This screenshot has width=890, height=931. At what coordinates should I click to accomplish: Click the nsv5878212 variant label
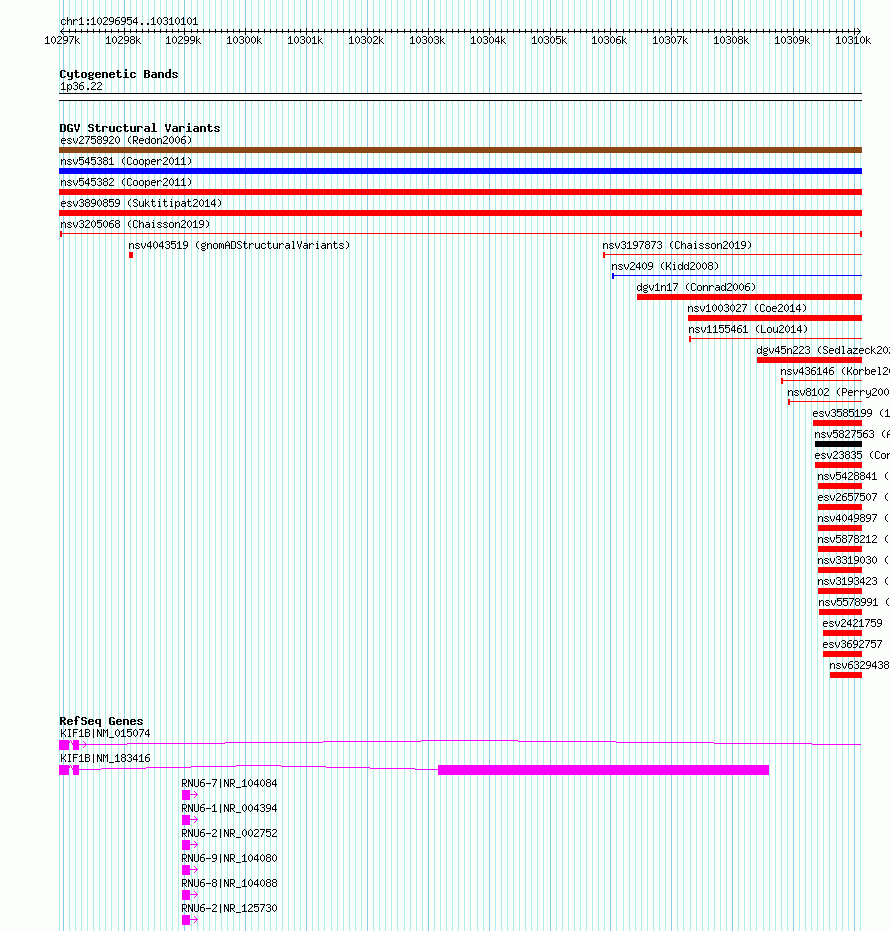[x=853, y=539]
